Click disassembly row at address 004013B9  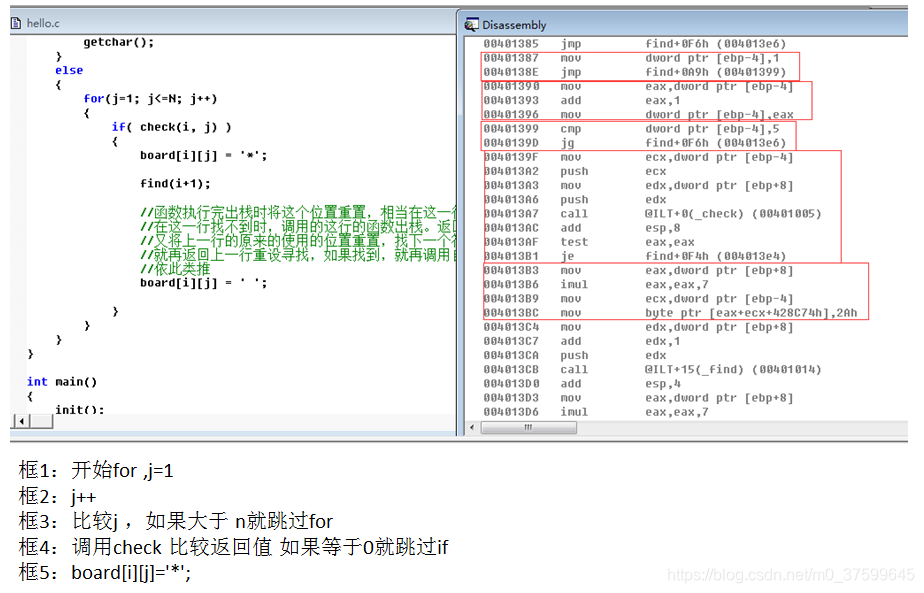click(638, 298)
